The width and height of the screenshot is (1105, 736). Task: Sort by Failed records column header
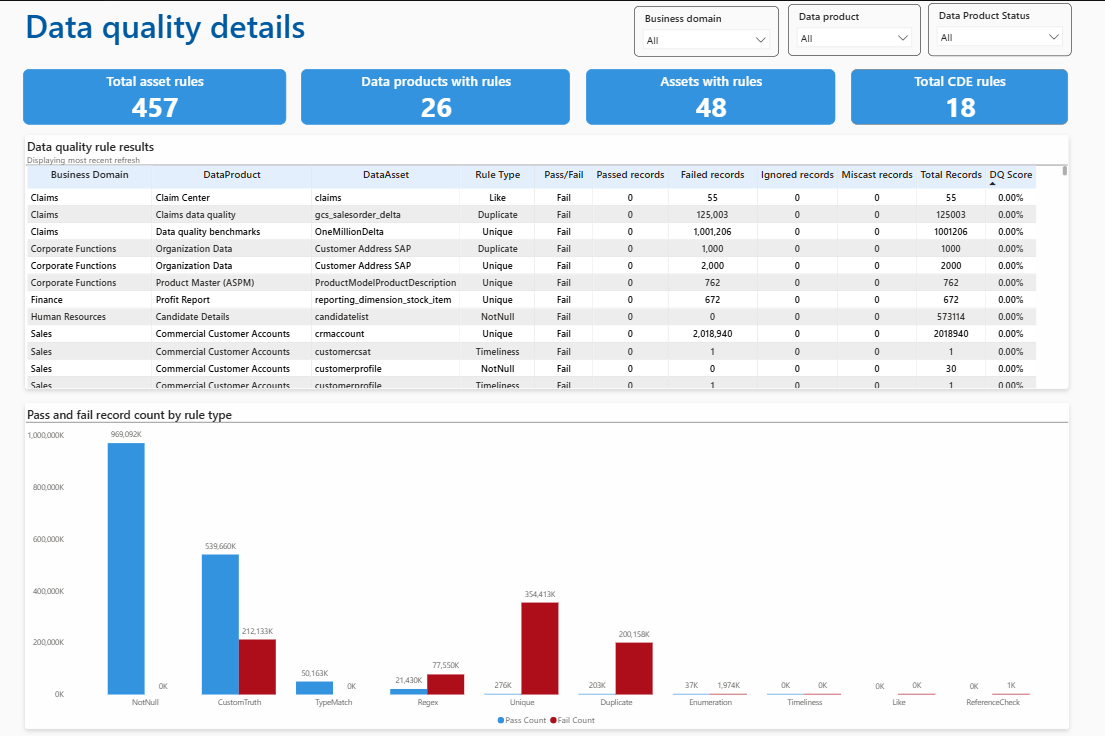712,175
